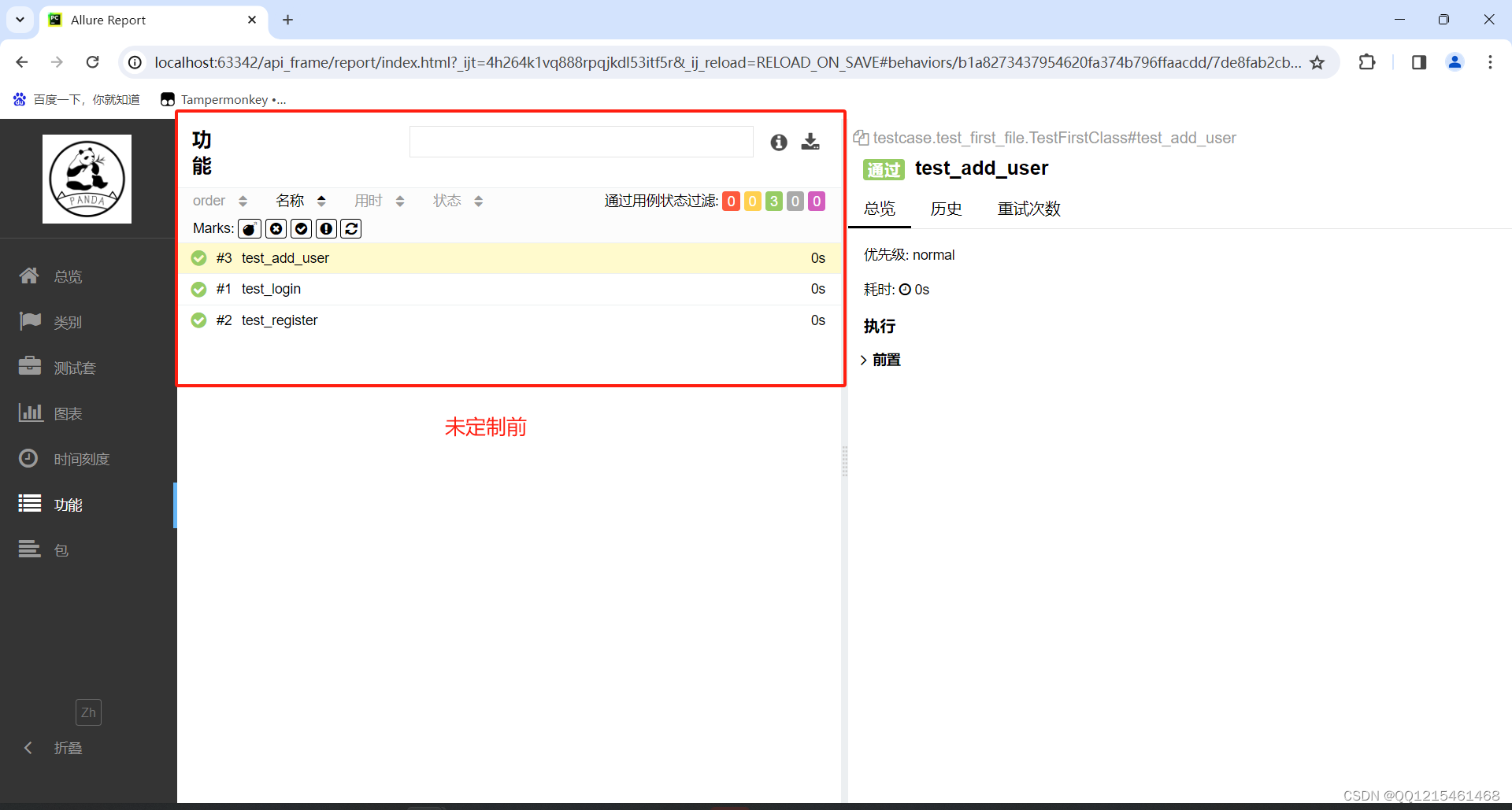Toggle the broken status filter badge
This screenshot has width=1512, height=810.
tap(753, 202)
